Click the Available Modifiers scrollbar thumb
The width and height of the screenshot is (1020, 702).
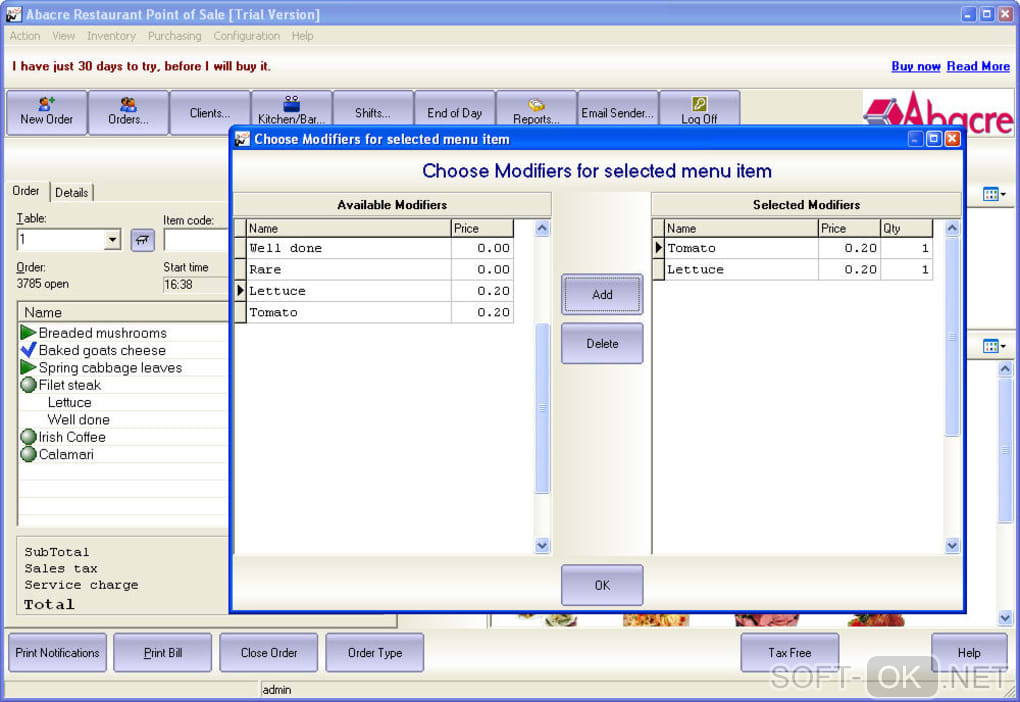(542, 408)
